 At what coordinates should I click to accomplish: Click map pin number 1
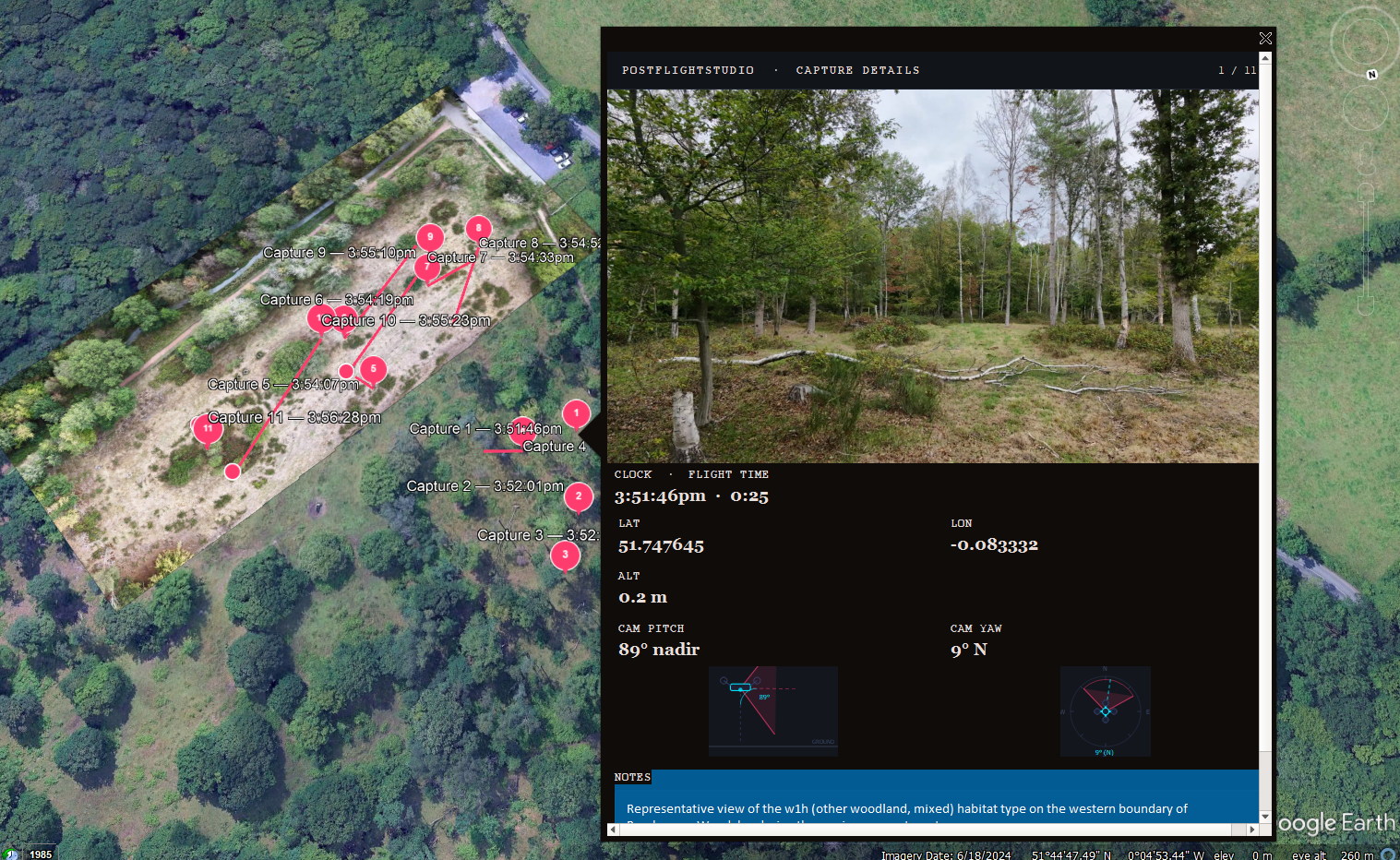click(576, 413)
